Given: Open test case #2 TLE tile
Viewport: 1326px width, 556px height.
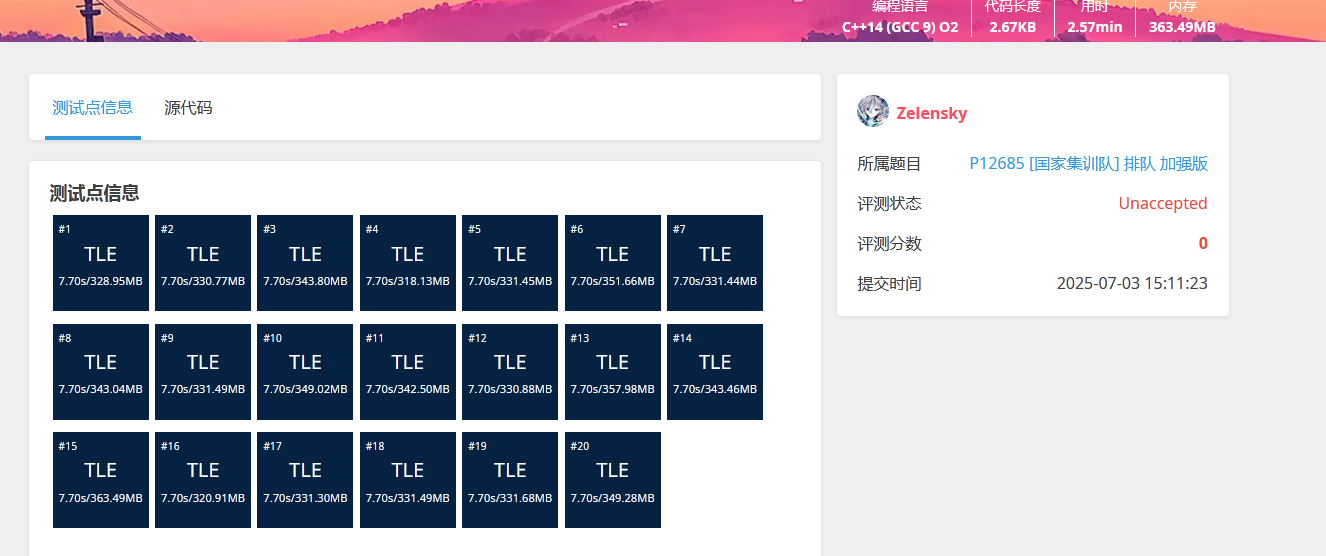Looking at the screenshot, I should coord(203,263).
